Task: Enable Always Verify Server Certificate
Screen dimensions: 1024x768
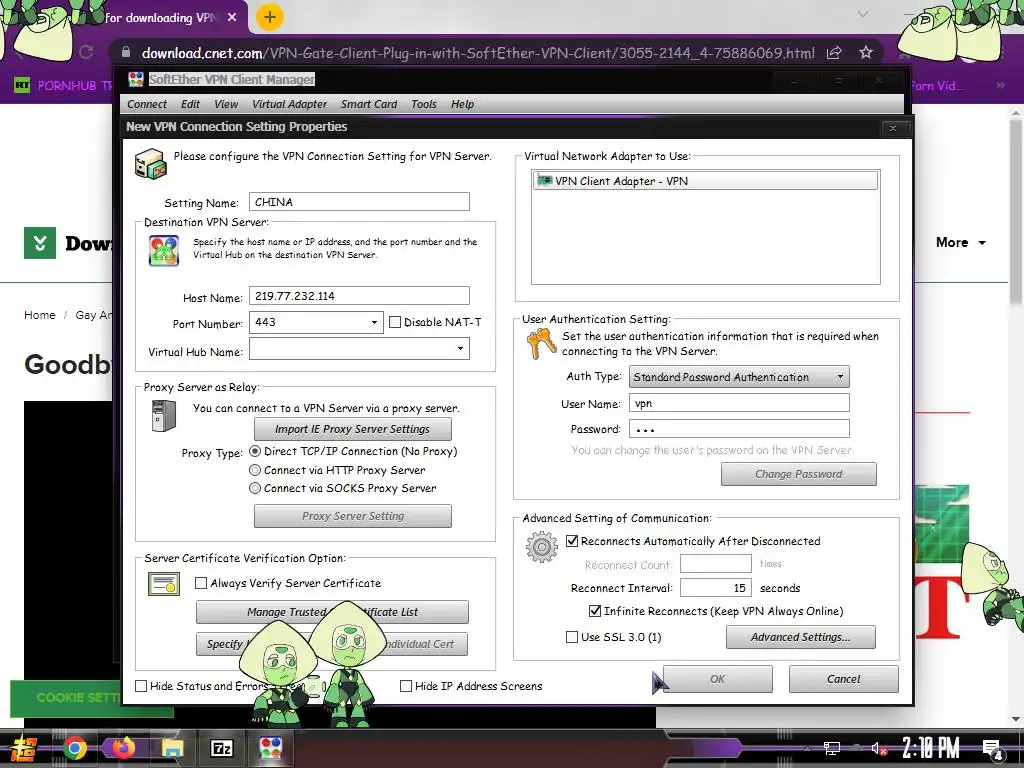Action: (x=201, y=583)
